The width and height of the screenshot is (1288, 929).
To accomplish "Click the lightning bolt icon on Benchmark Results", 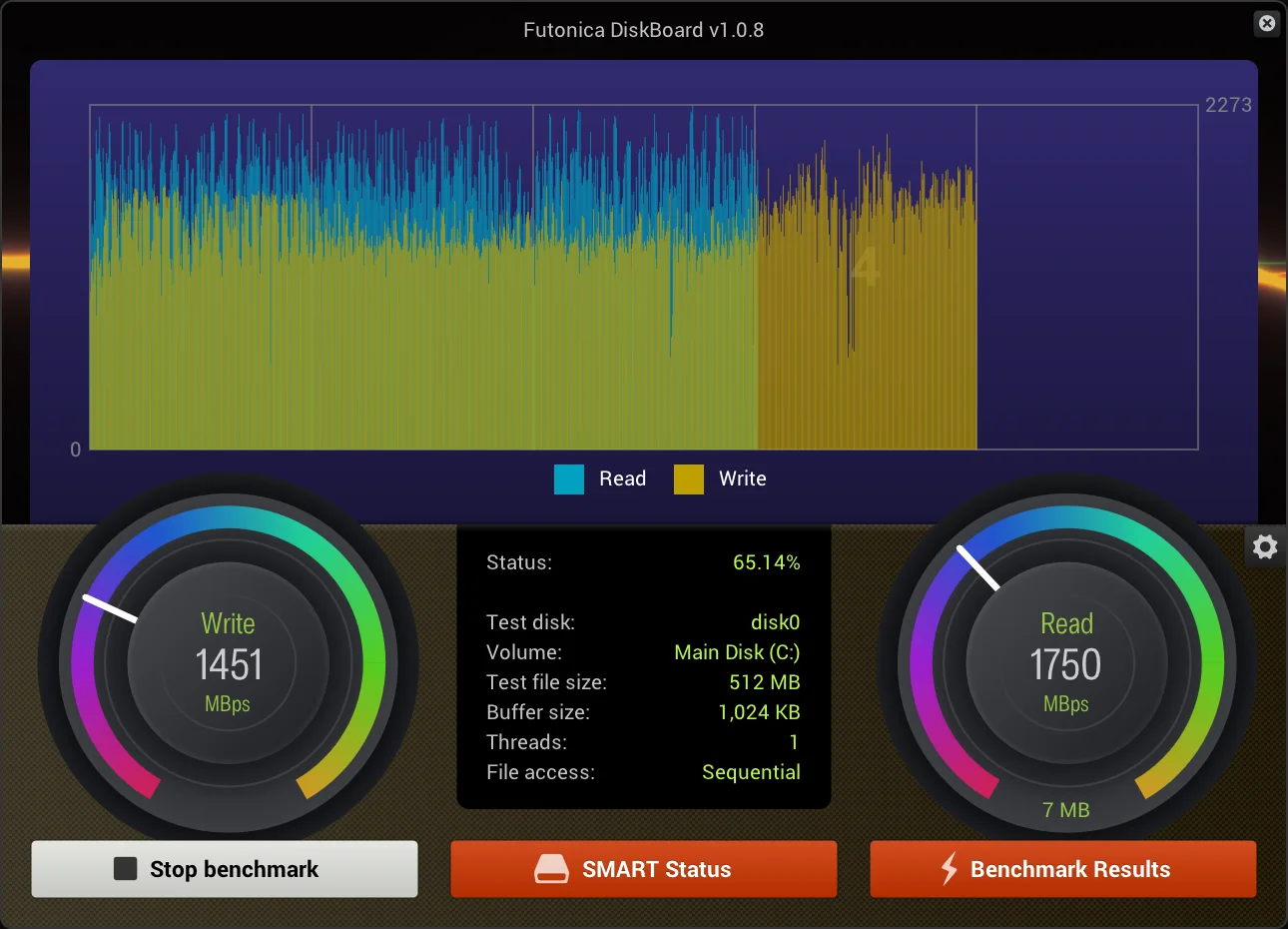I will coord(950,869).
